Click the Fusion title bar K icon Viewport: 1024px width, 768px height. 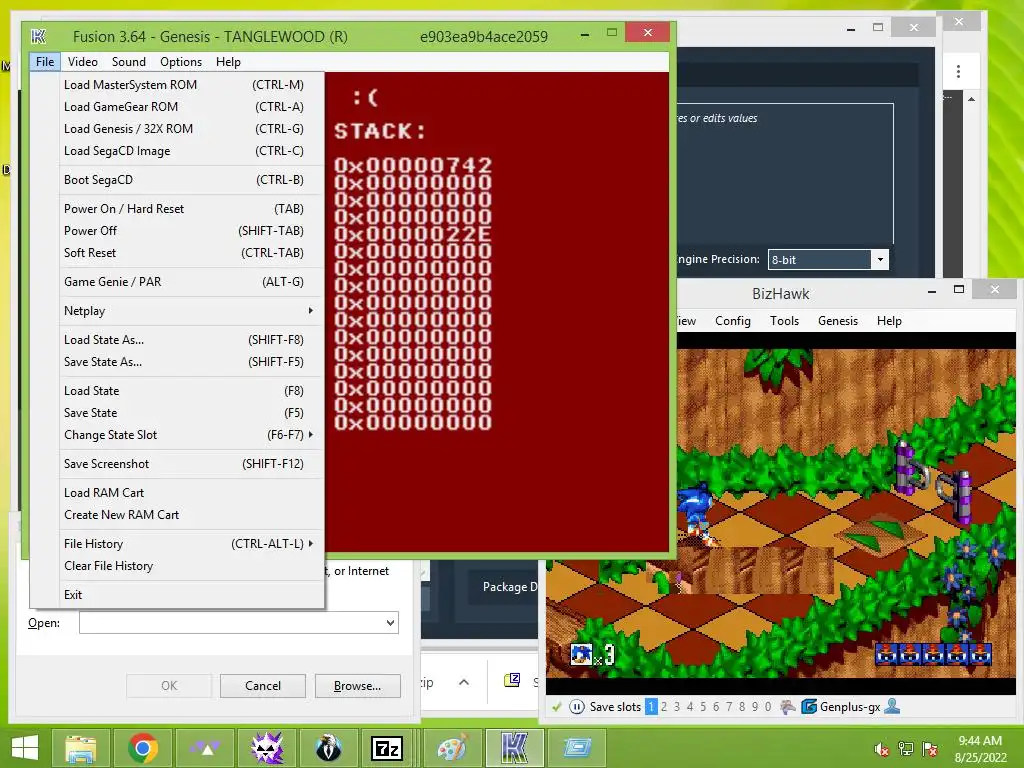point(39,37)
